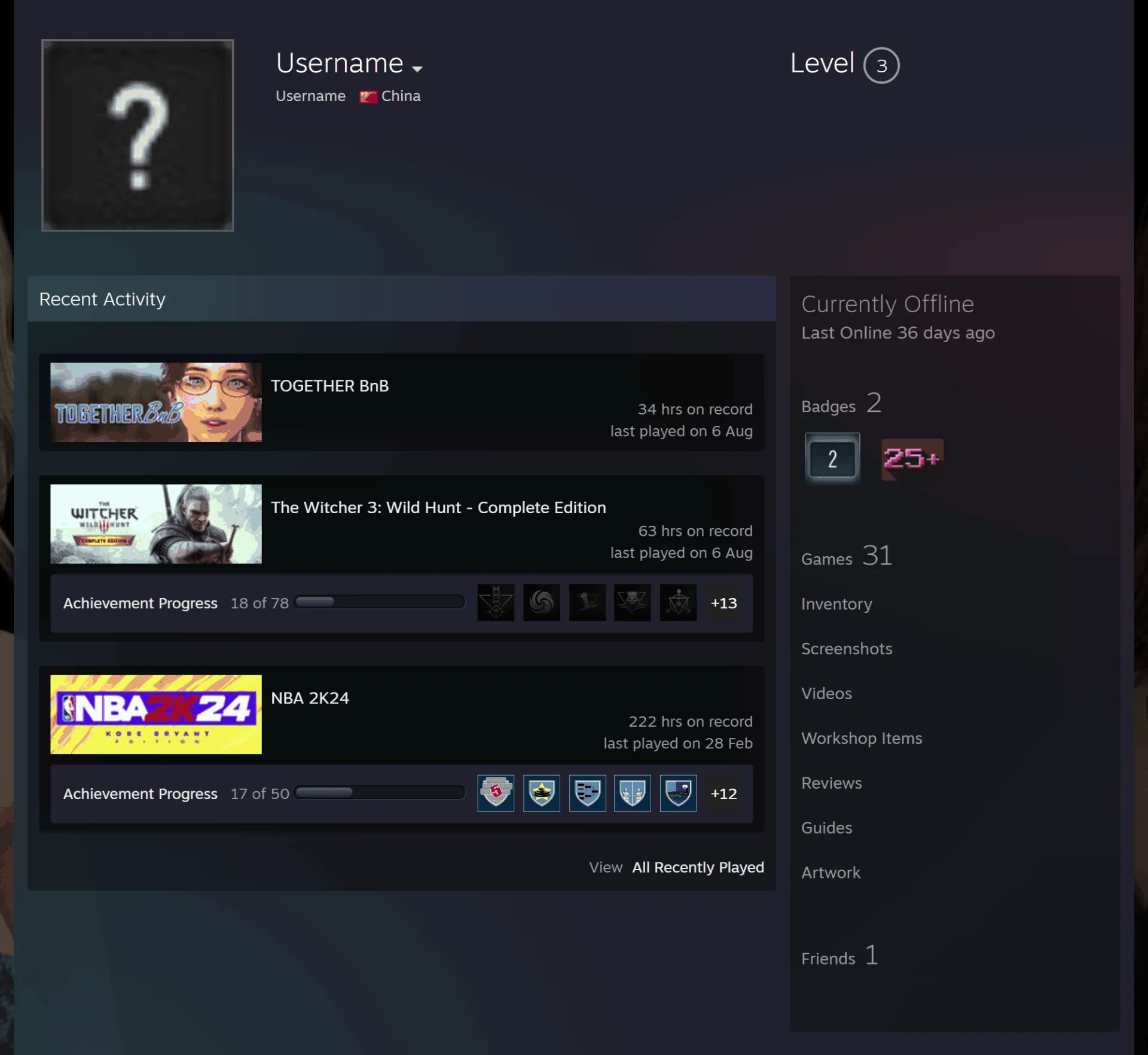Open the Artwork link
Image resolution: width=1148 pixels, height=1055 pixels.
(831, 873)
